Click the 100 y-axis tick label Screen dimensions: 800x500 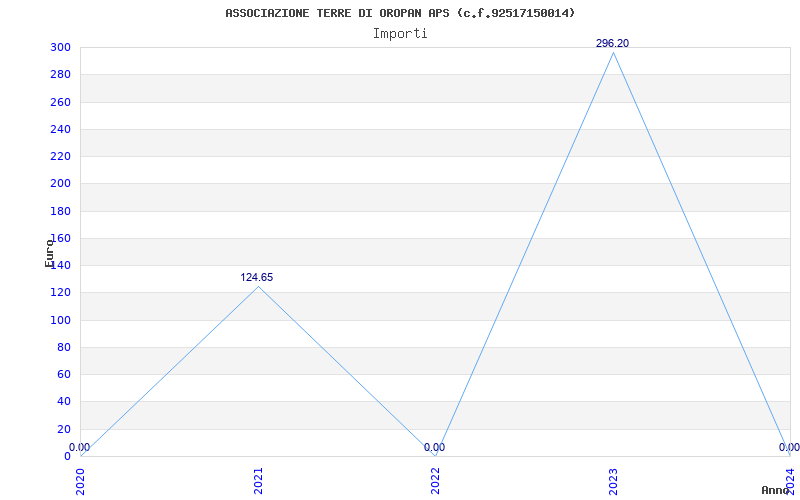[60, 320]
